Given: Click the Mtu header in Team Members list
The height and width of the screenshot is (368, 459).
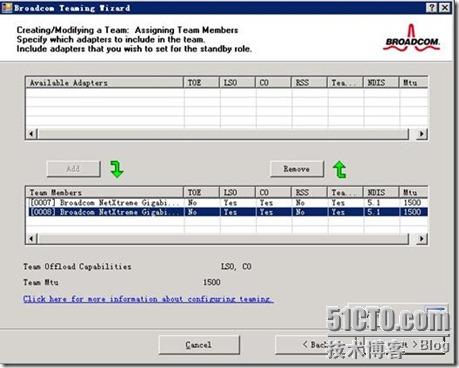Looking at the screenshot, I should pos(413,192).
